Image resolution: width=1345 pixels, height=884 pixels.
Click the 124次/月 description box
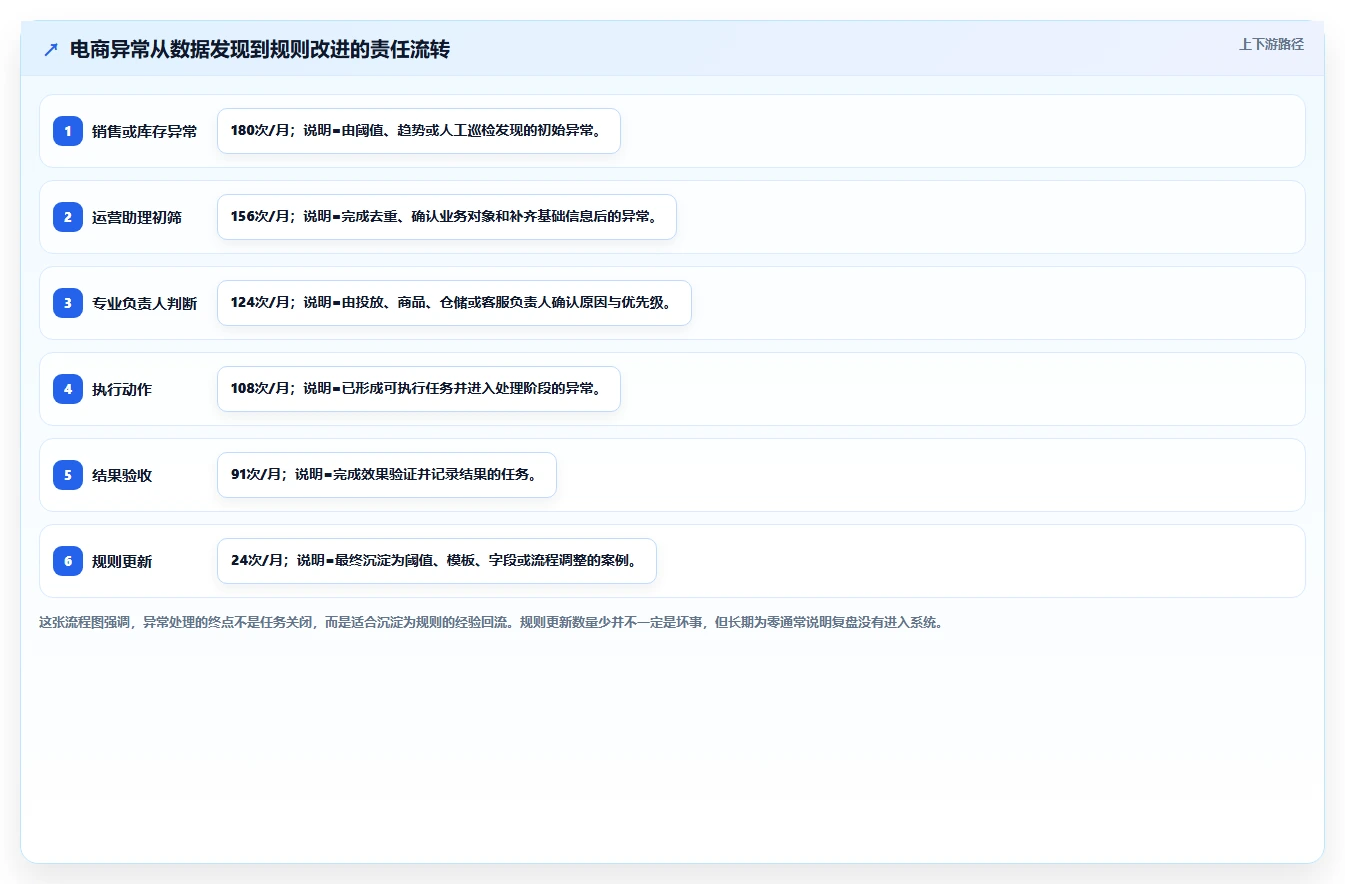(454, 303)
